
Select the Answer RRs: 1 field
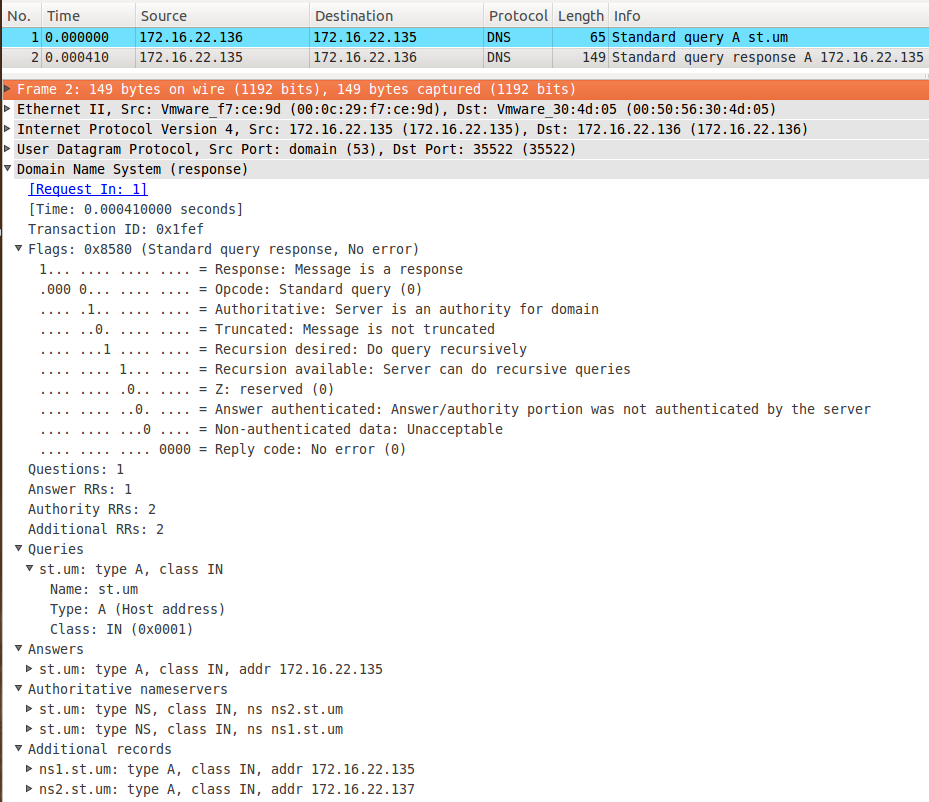click(x=80, y=489)
